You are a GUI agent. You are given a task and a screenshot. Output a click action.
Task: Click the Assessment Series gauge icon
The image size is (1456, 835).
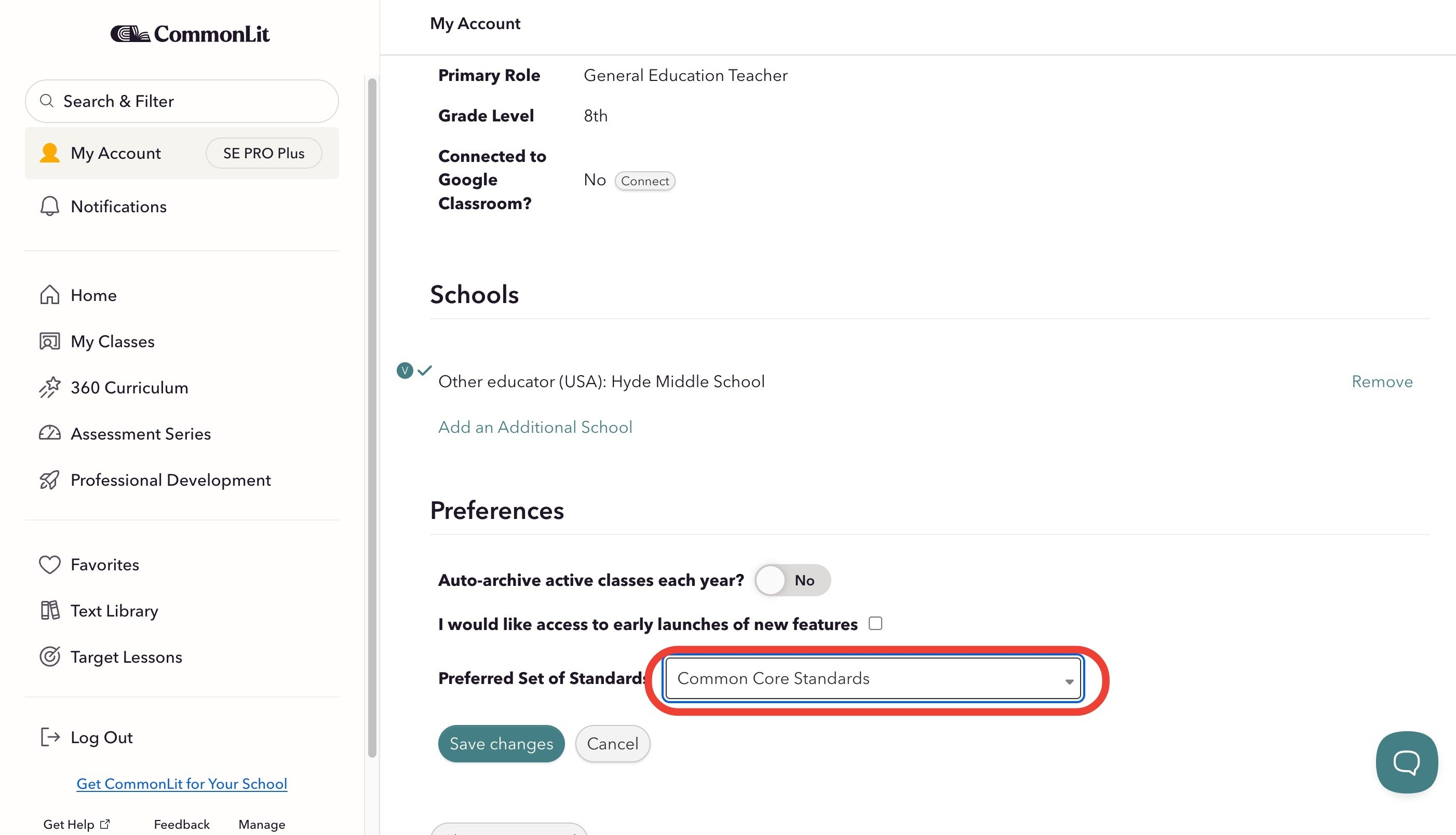(50, 433)
